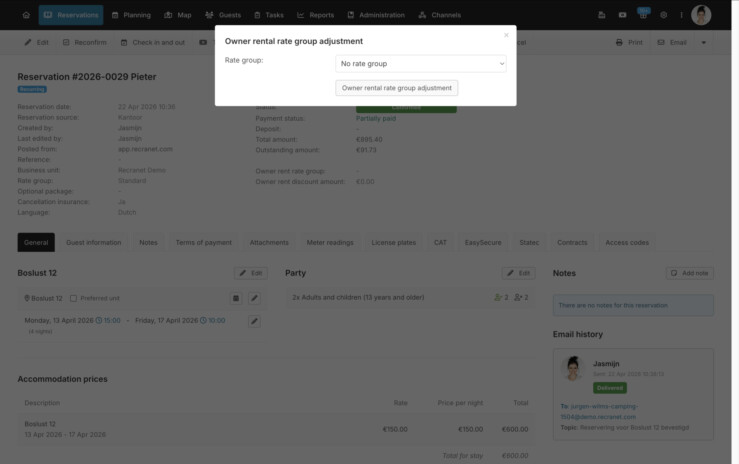Click the green guest count icon
The image size is (739, 464).
click(x=498, y=297)
